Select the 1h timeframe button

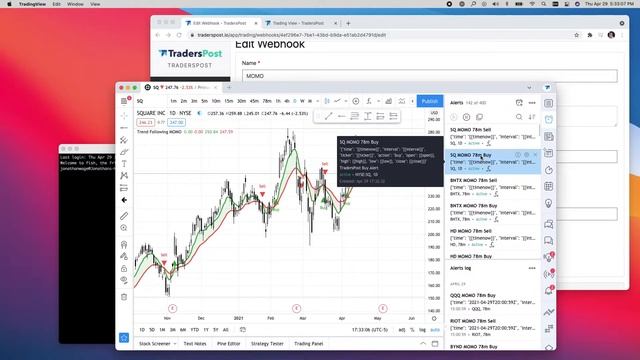pos(278,101)
